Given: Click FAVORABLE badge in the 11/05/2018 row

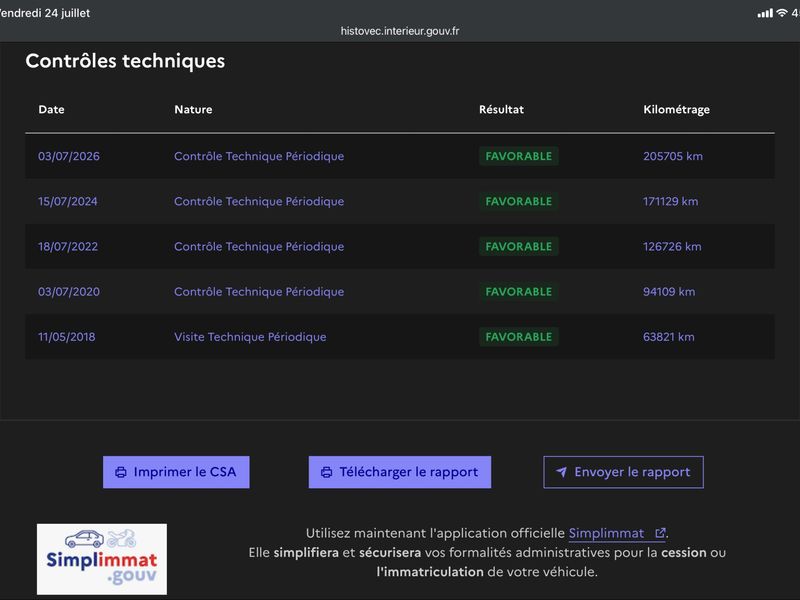Looking at the screenshot, I should (x=518, y=337).
